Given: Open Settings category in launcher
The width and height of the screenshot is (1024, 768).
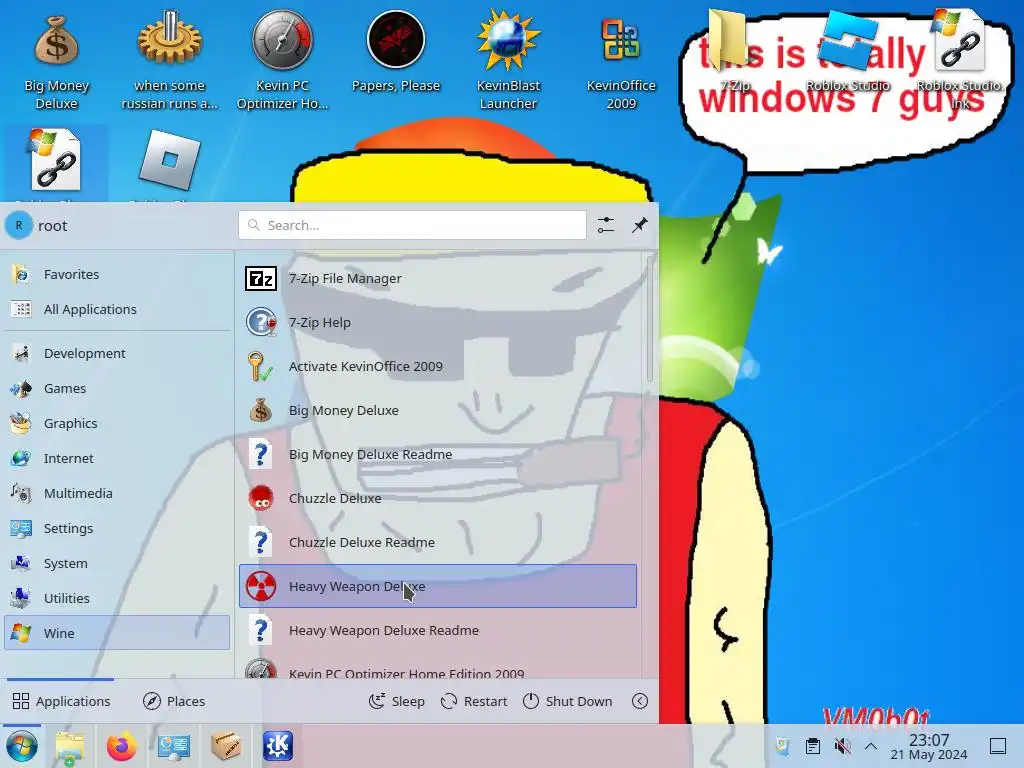Looking at the screenshot, I should [x=117, y=528].
